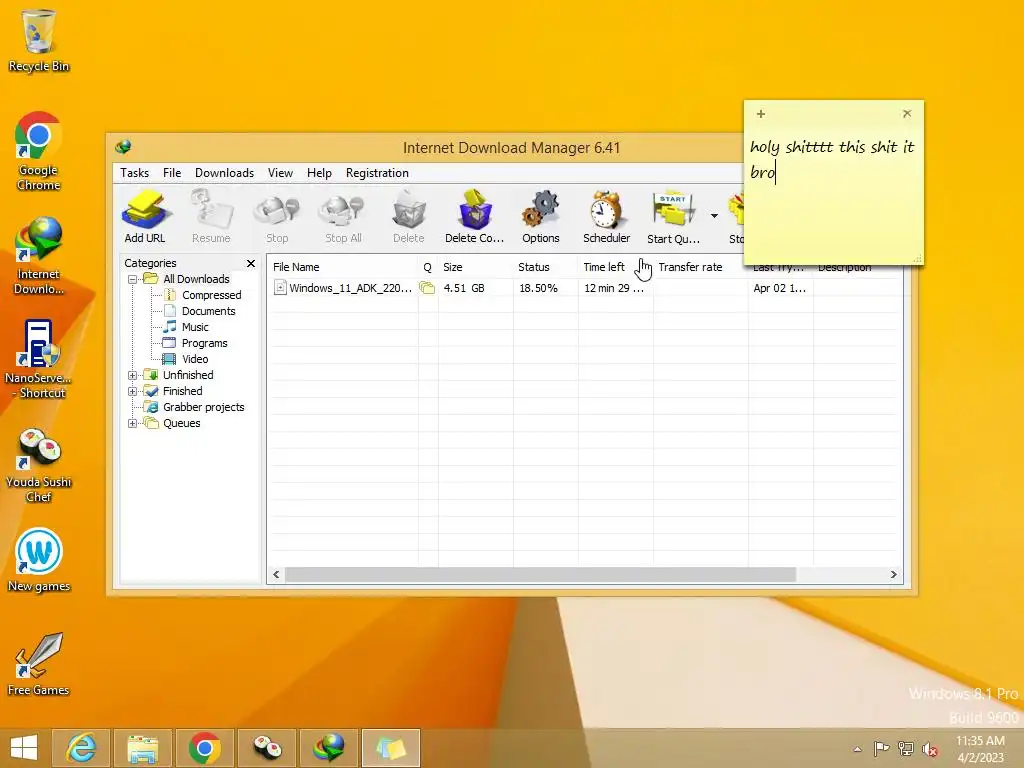This screenshot has height=768, width=1024.
Task: Click the horizontal scrollbar thumb
Action: click(x=541, y=575)
